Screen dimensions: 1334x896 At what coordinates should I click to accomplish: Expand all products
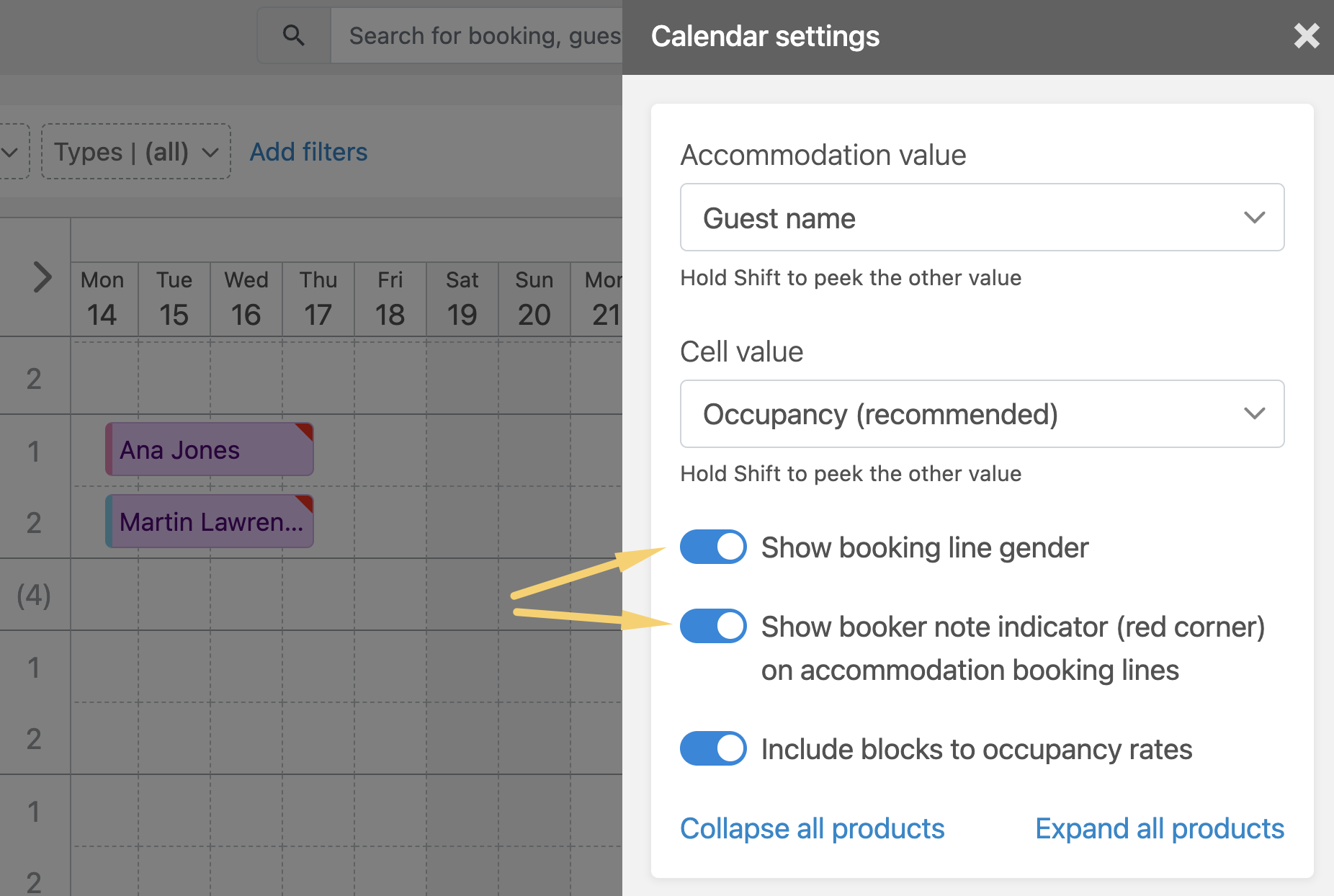tap(1159, 828)
